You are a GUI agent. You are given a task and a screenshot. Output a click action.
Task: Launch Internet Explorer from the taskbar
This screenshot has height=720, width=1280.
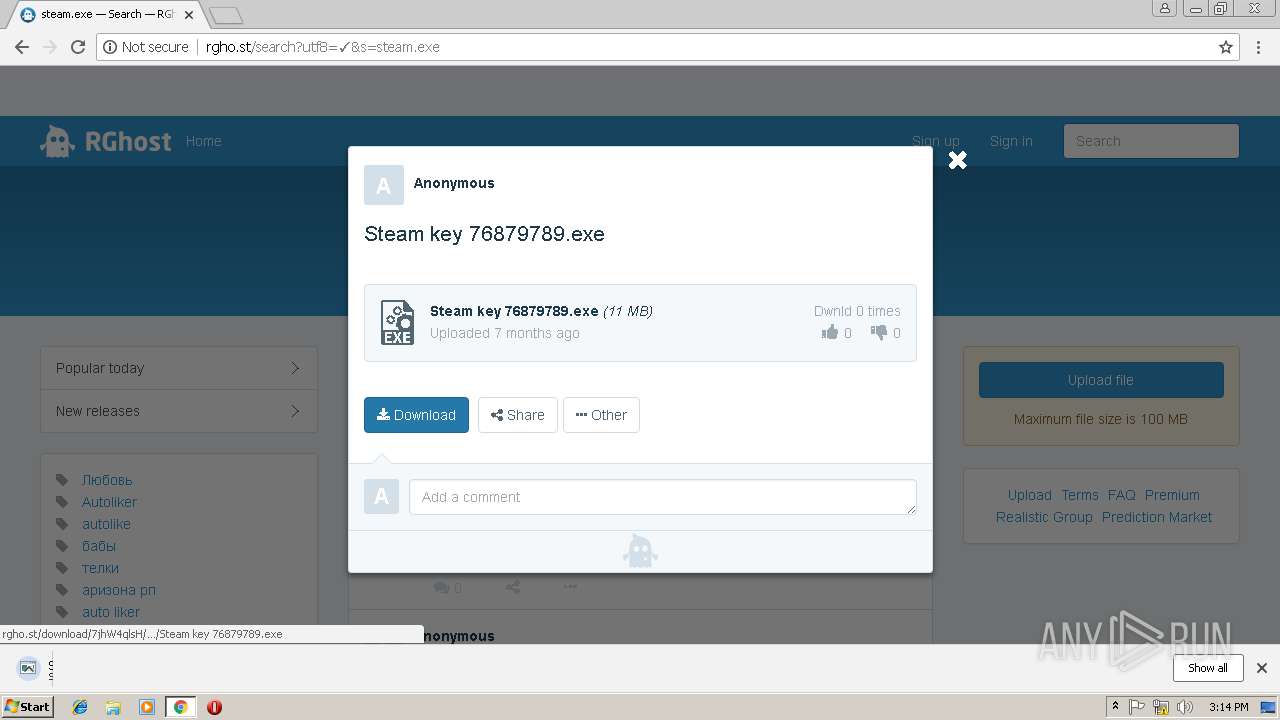click(x=80, y=707)
